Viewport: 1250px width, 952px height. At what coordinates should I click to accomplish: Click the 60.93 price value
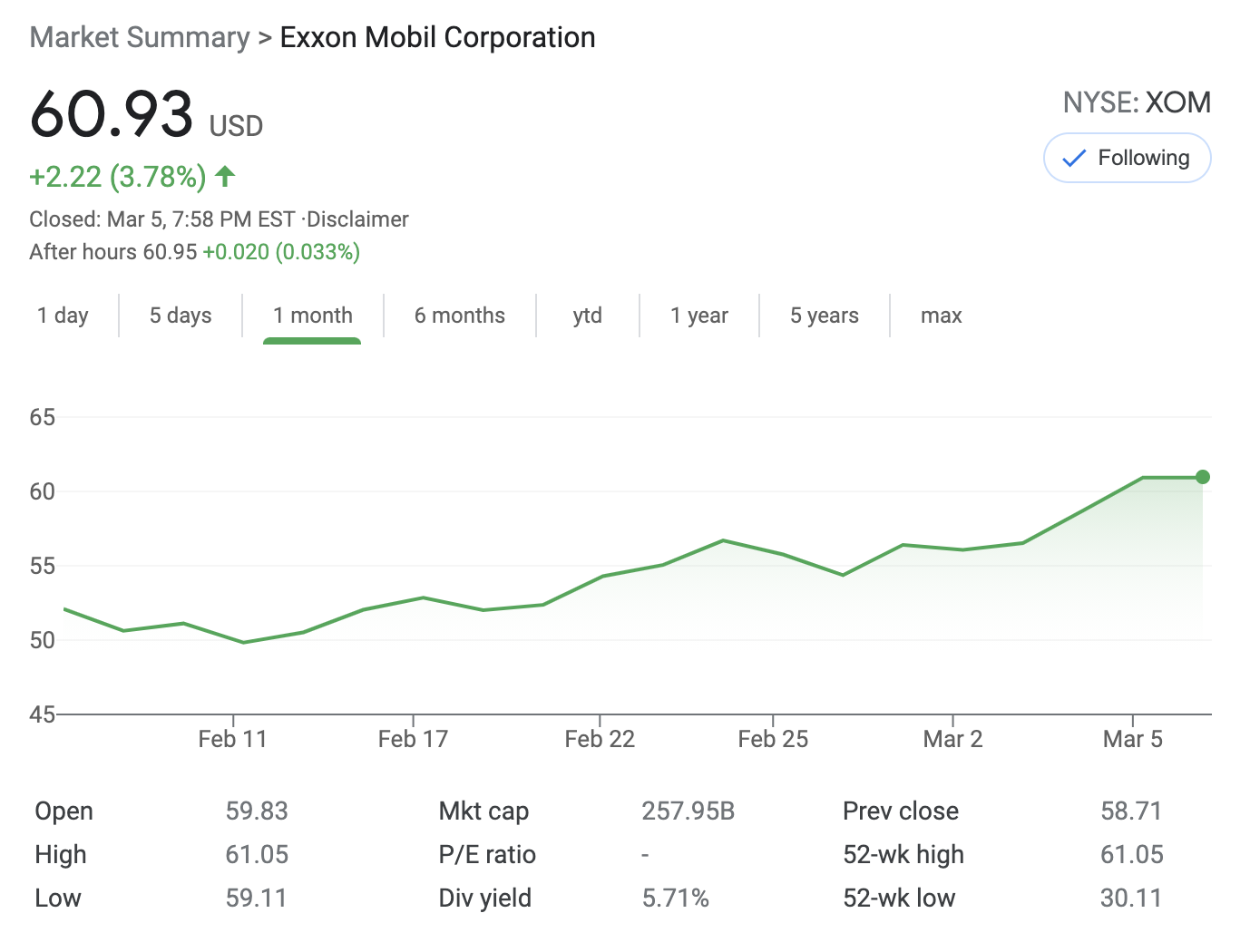112,114
